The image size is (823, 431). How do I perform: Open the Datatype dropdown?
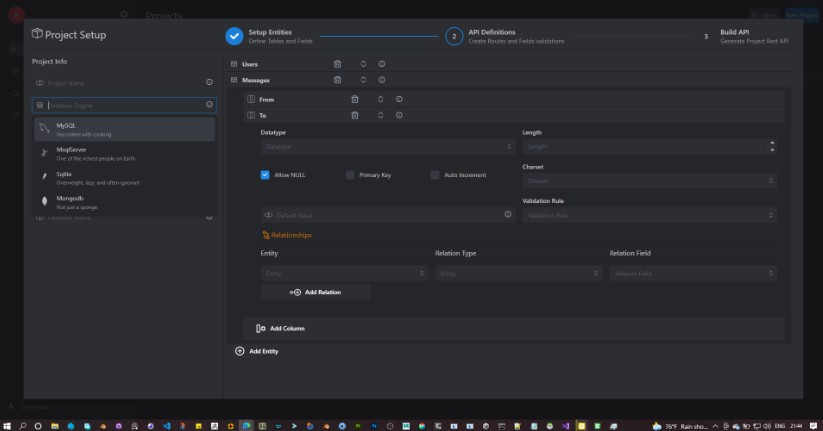click(x=385, y=146)
